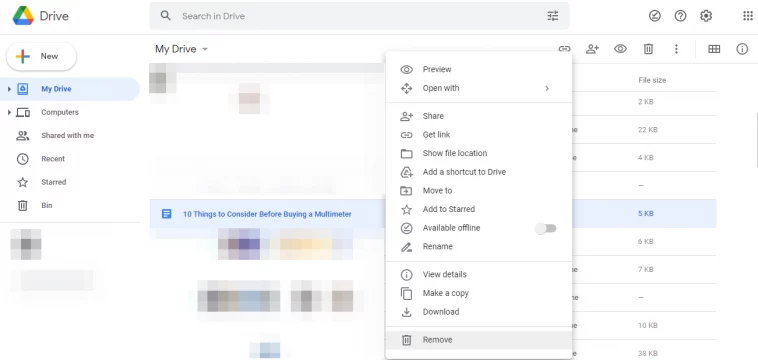
Task: Open the My Drive title dropdown arrow
Action: click(x=205, y=49)
